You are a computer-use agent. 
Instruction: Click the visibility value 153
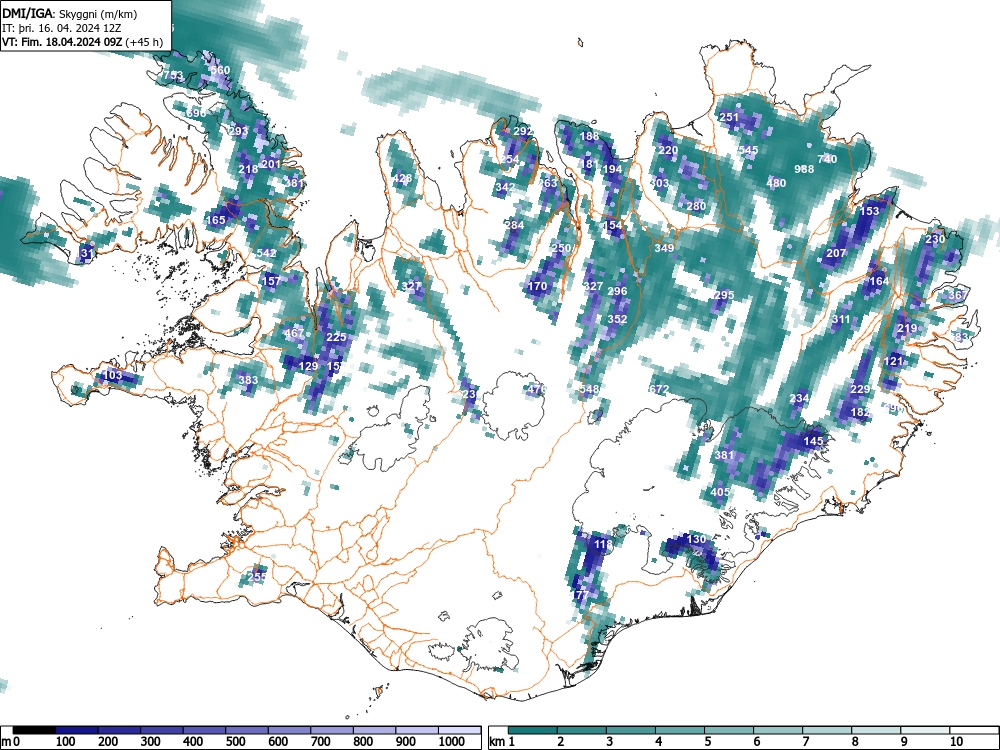(870, 211)
